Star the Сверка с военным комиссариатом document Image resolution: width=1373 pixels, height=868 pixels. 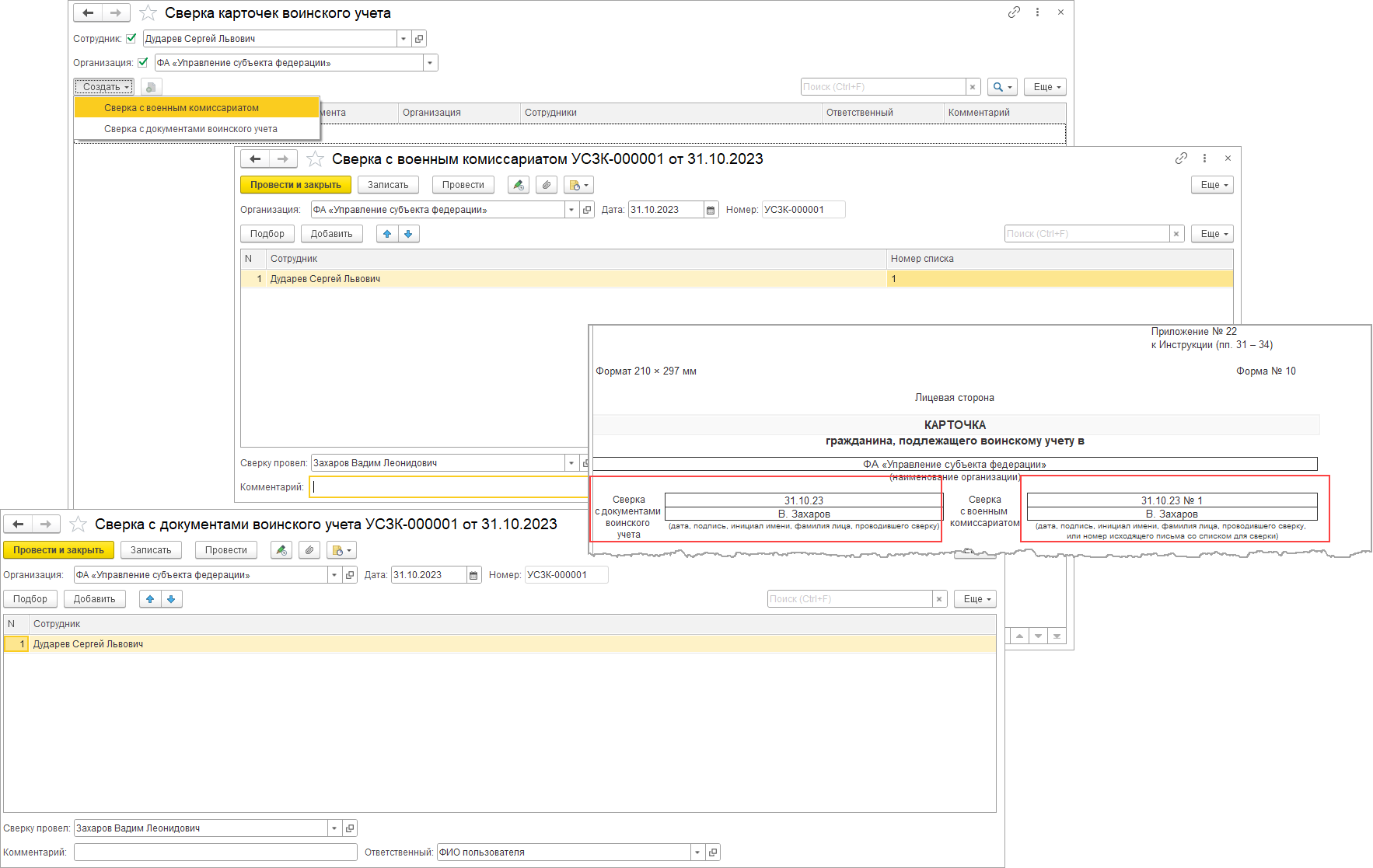[x=315, y=159]
